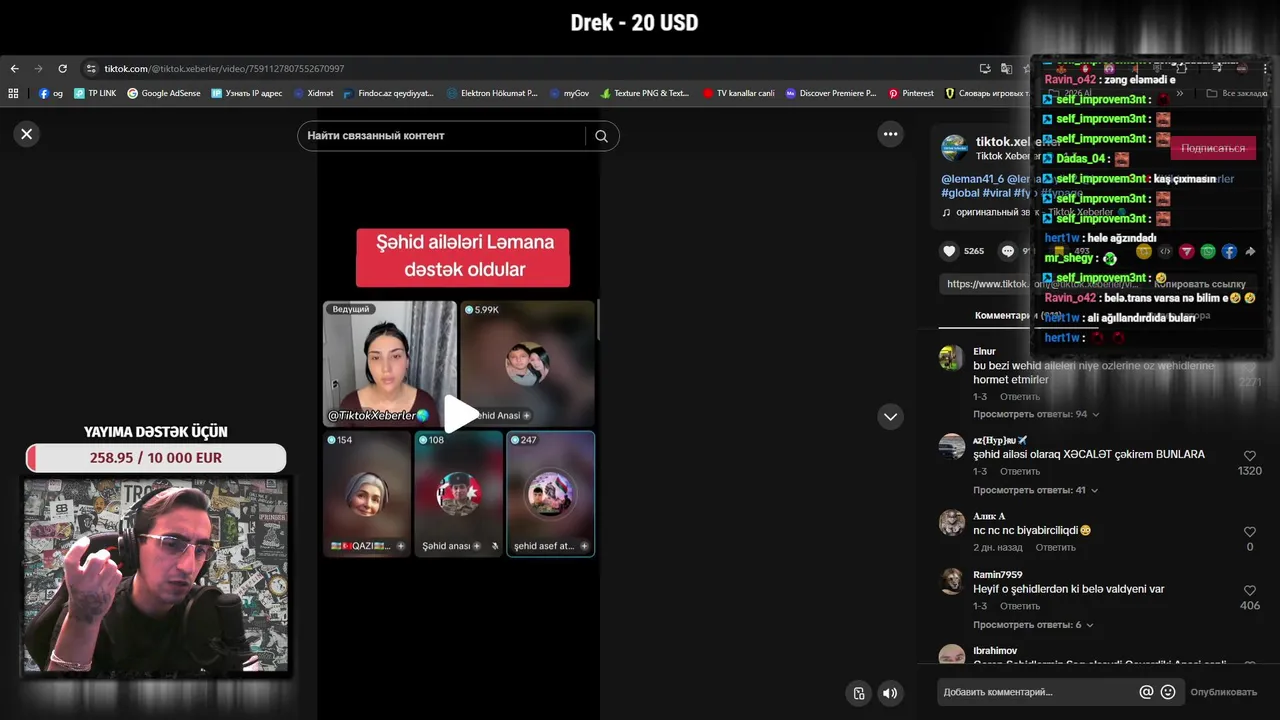This screenshot has height=720, width=1280.
Task: Open the #viral hashtag link
Action: click(x=996, y=193)
